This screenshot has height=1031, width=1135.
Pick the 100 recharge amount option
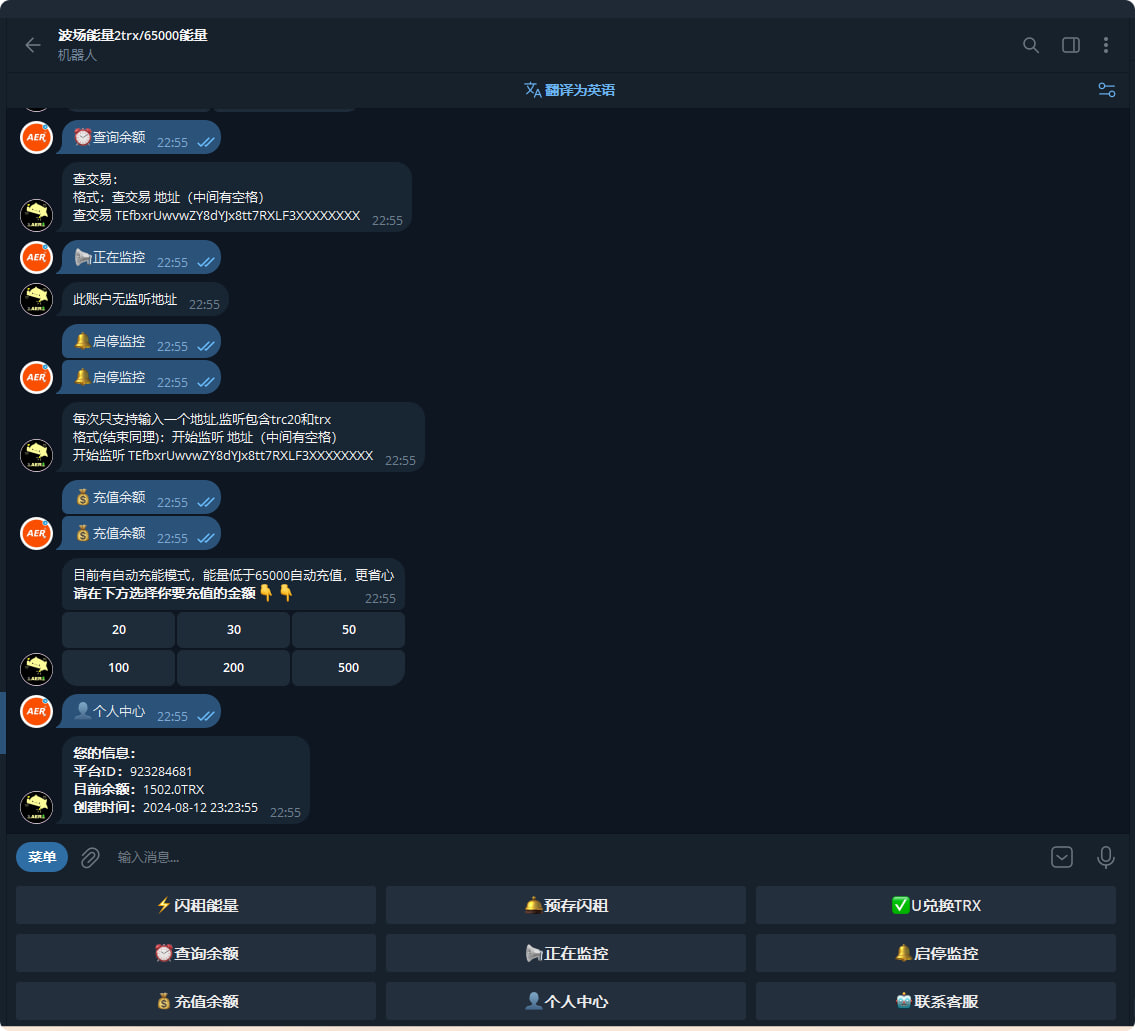click(119, 668)
